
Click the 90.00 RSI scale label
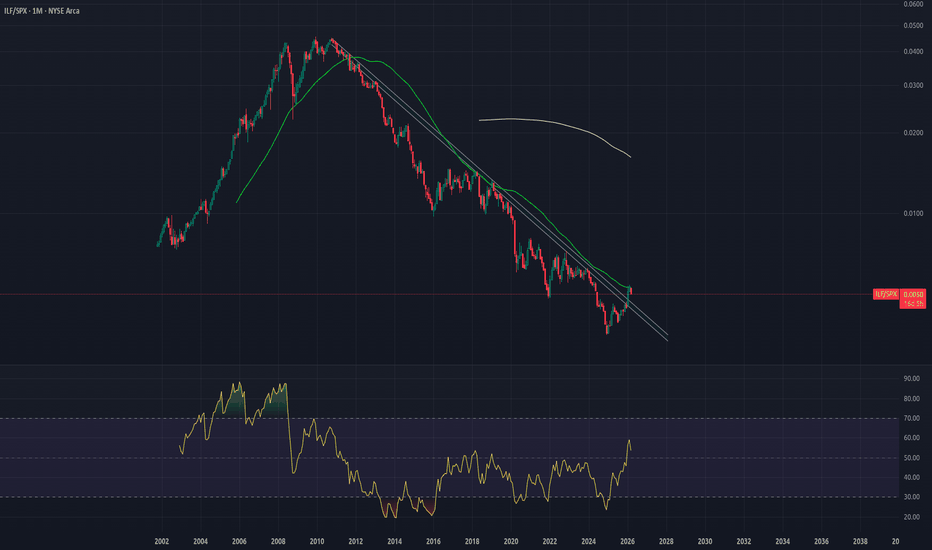pos(912,379)
